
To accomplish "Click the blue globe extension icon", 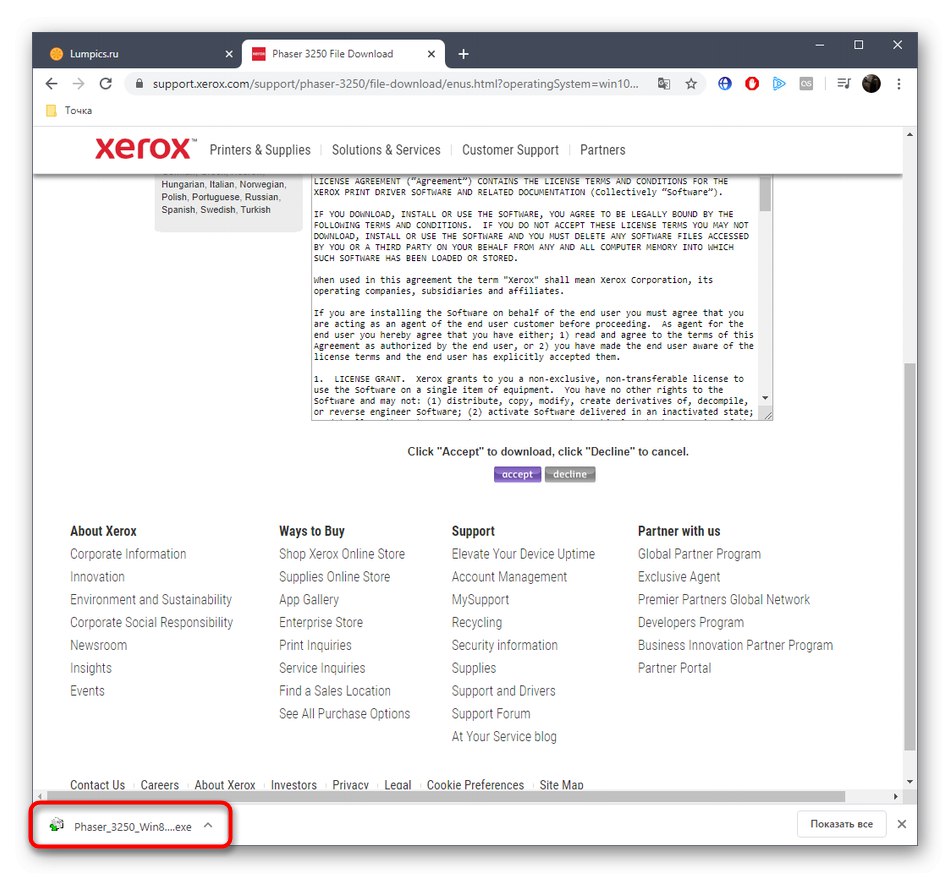I will (x=724, y=84).
